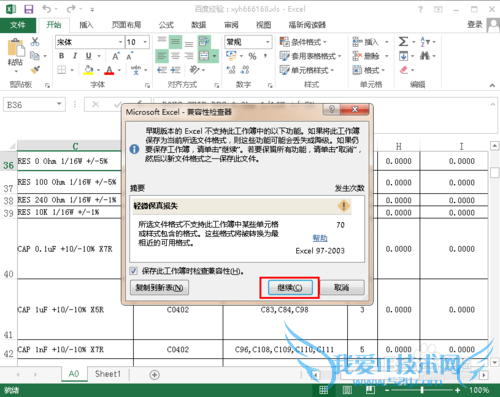The width and height of the screenshot is (500, 397).
Task: Open number format dropdown 常规
Action: (268, 42)
